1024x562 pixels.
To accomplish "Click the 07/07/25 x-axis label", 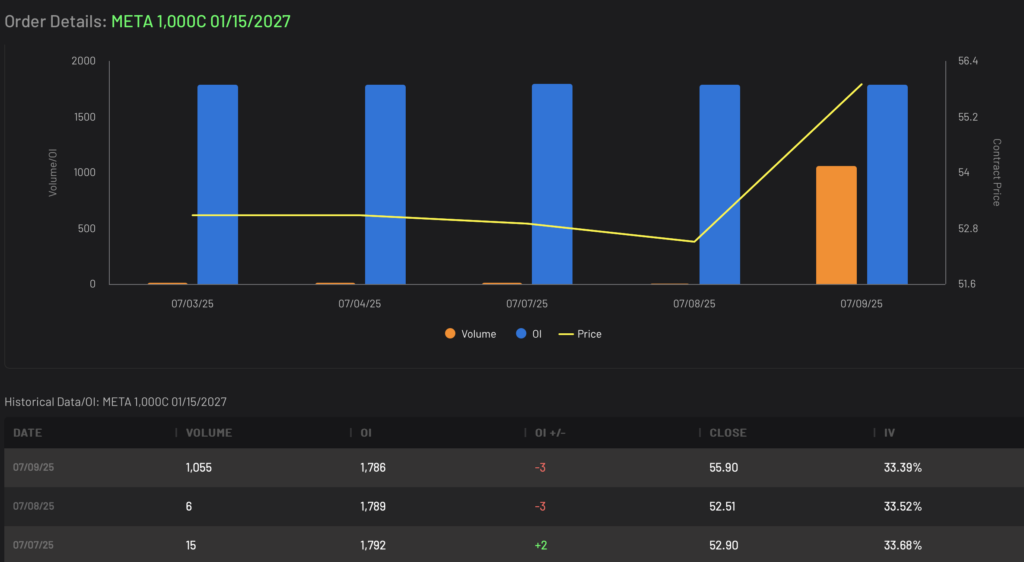I will [527, 304].
